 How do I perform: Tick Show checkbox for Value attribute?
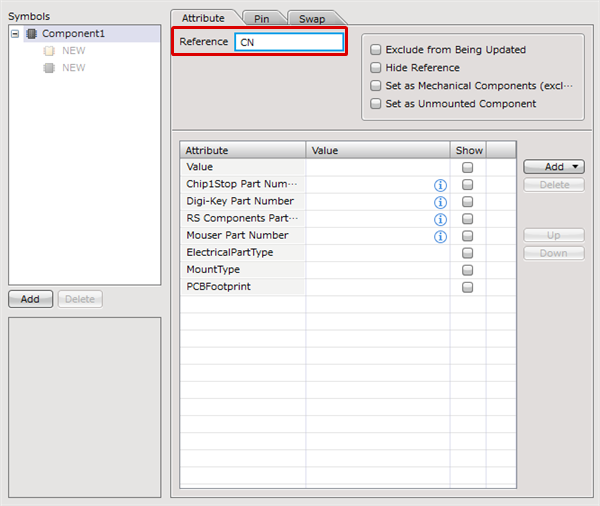(467, 168)
